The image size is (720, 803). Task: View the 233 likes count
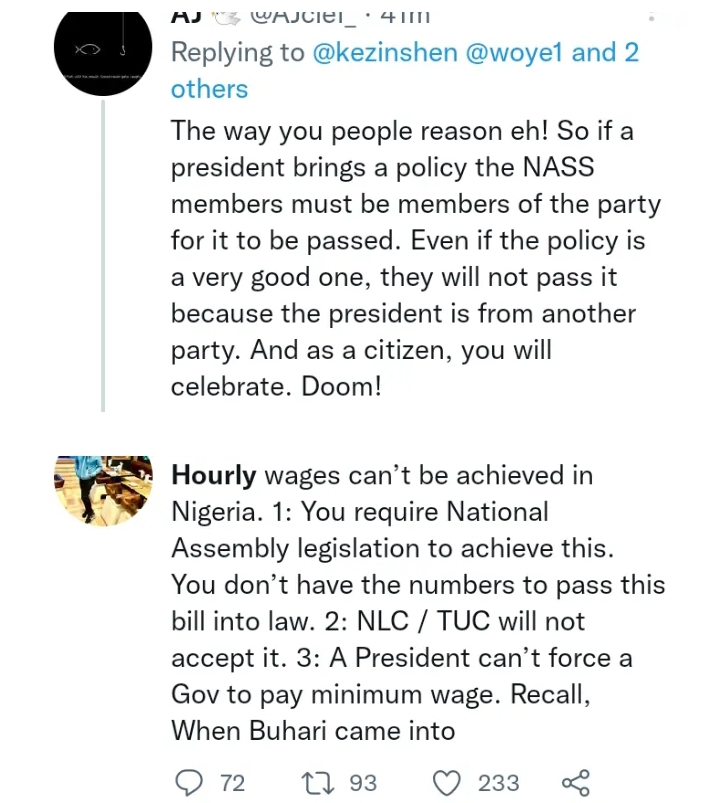click(x=498, y=782)
